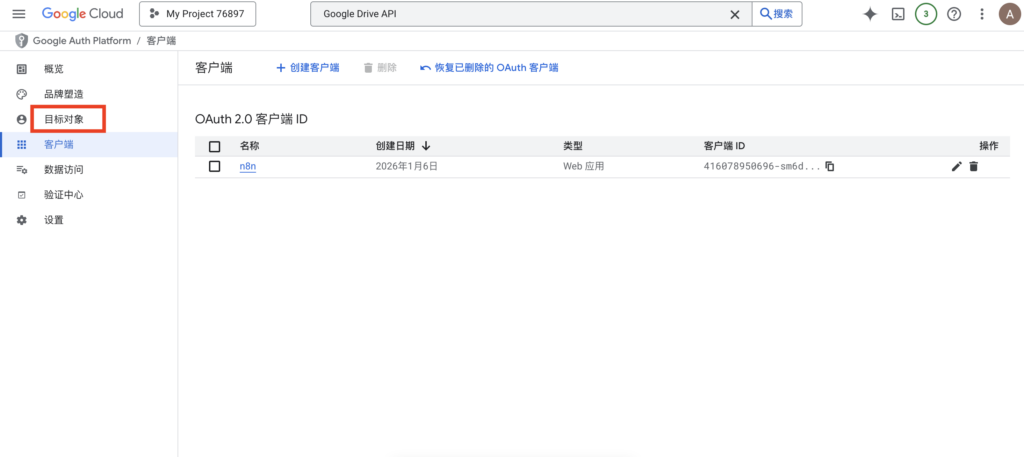Click into the Google Drive API search field
The image size is (1024, 457).
pos(520,14)
